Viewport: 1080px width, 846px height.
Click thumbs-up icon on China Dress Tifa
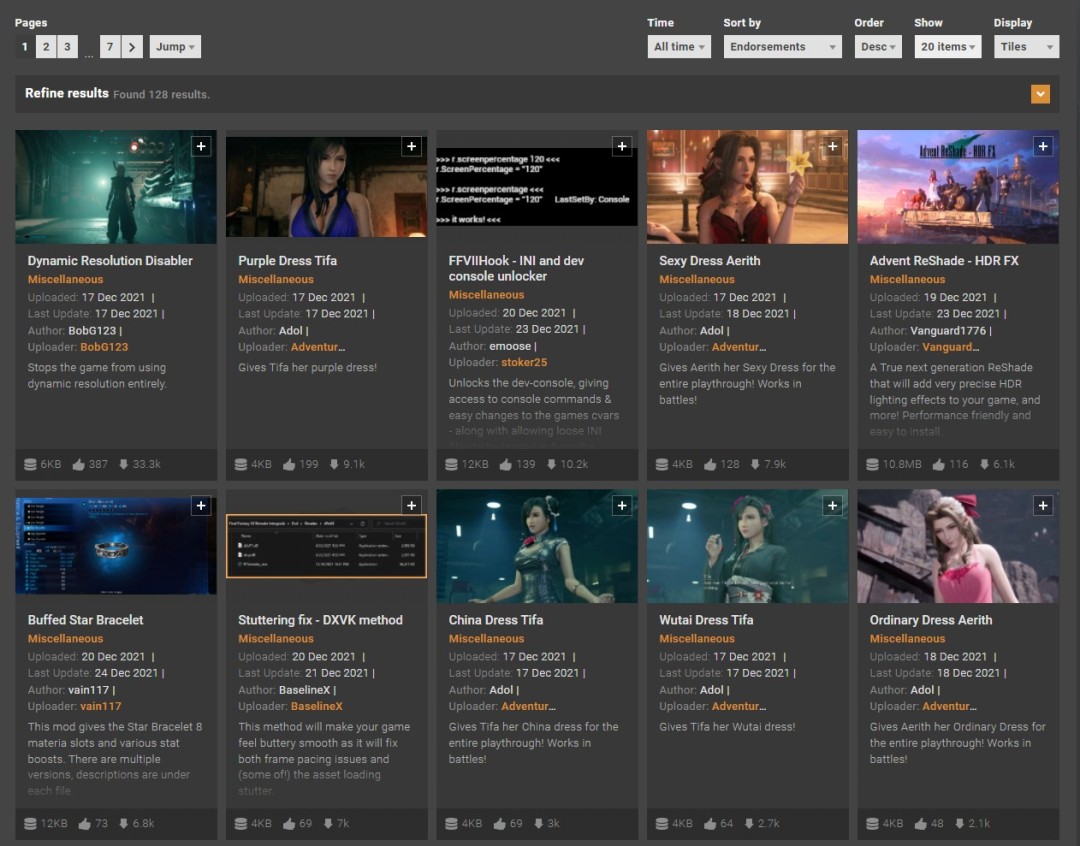tap(500, 823)
